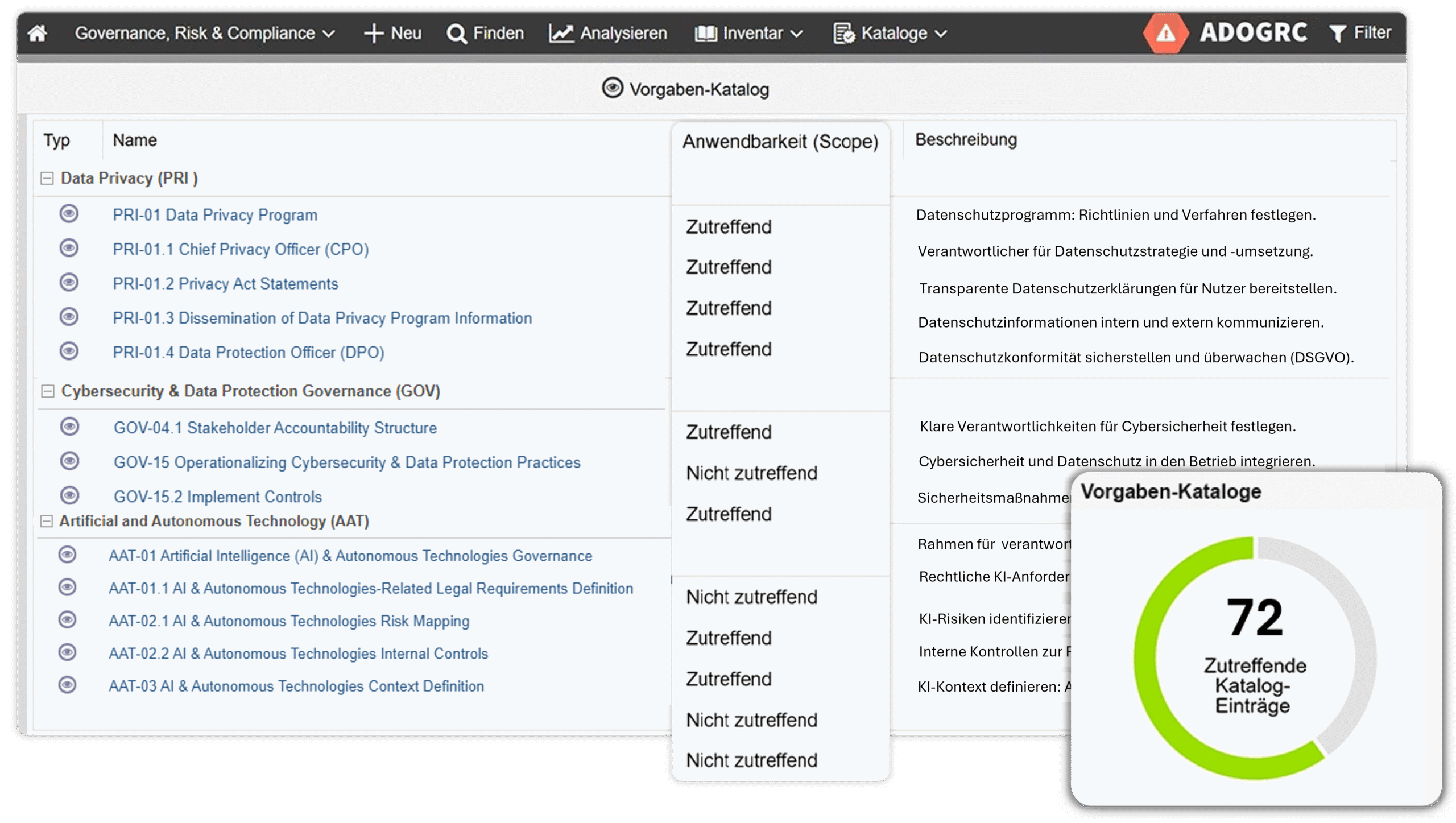1456x823 pixels.
Task: Click description Datenschutzprogramm: Richtlinien und Verfahren festlegen
Action: (x=1116, y=215)
